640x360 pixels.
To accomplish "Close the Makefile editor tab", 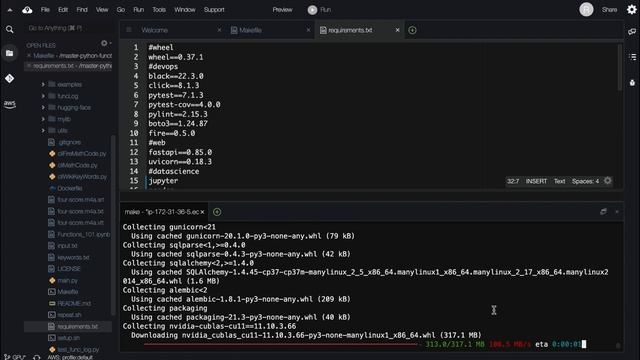I will pyautogui.click(x=308, y=30).
